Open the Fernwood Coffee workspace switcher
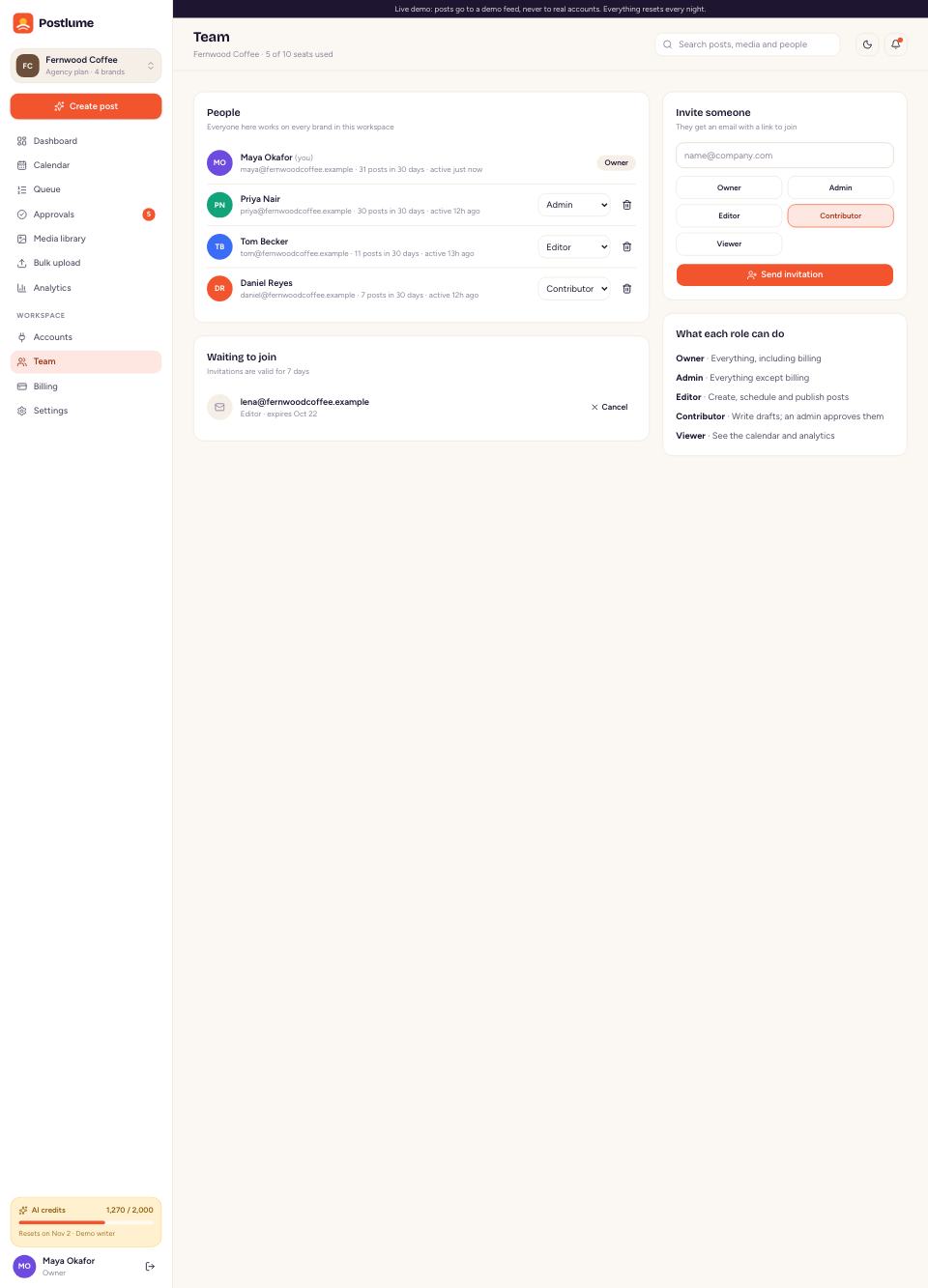Viewport: 928px width, 1288px height. coord(86,66)
